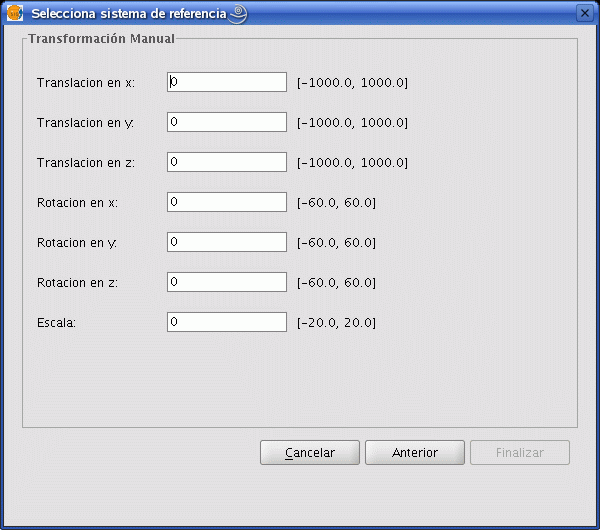The height and width of the screenshot is (530, 600).
Task: Focus the Translacion en y text box
Action: [x=227, y=122]
